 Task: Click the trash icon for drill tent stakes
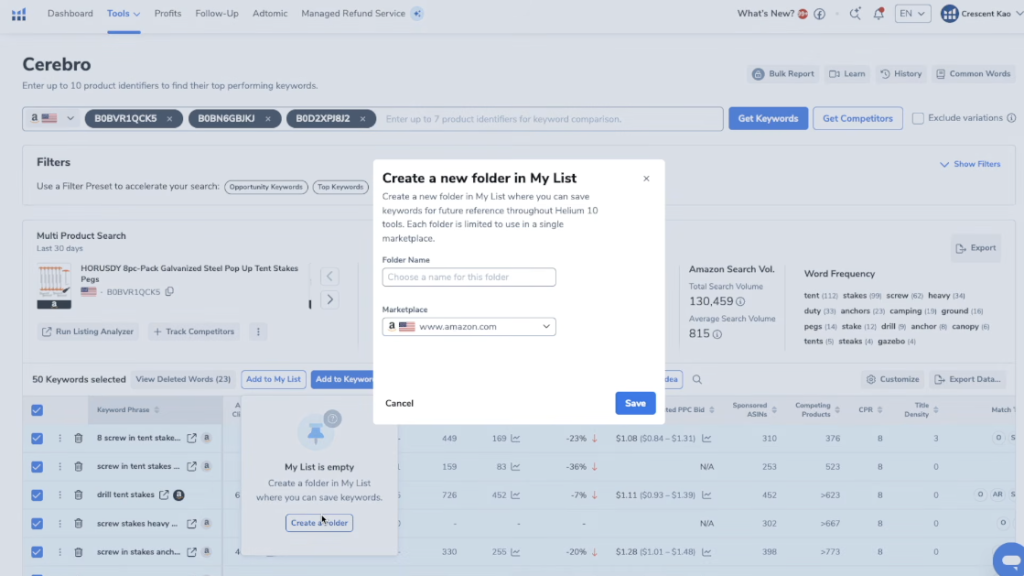pos(78,495)
